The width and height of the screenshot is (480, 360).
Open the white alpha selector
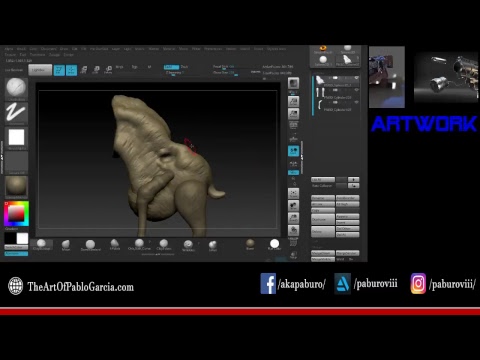[x=16, y=137]
